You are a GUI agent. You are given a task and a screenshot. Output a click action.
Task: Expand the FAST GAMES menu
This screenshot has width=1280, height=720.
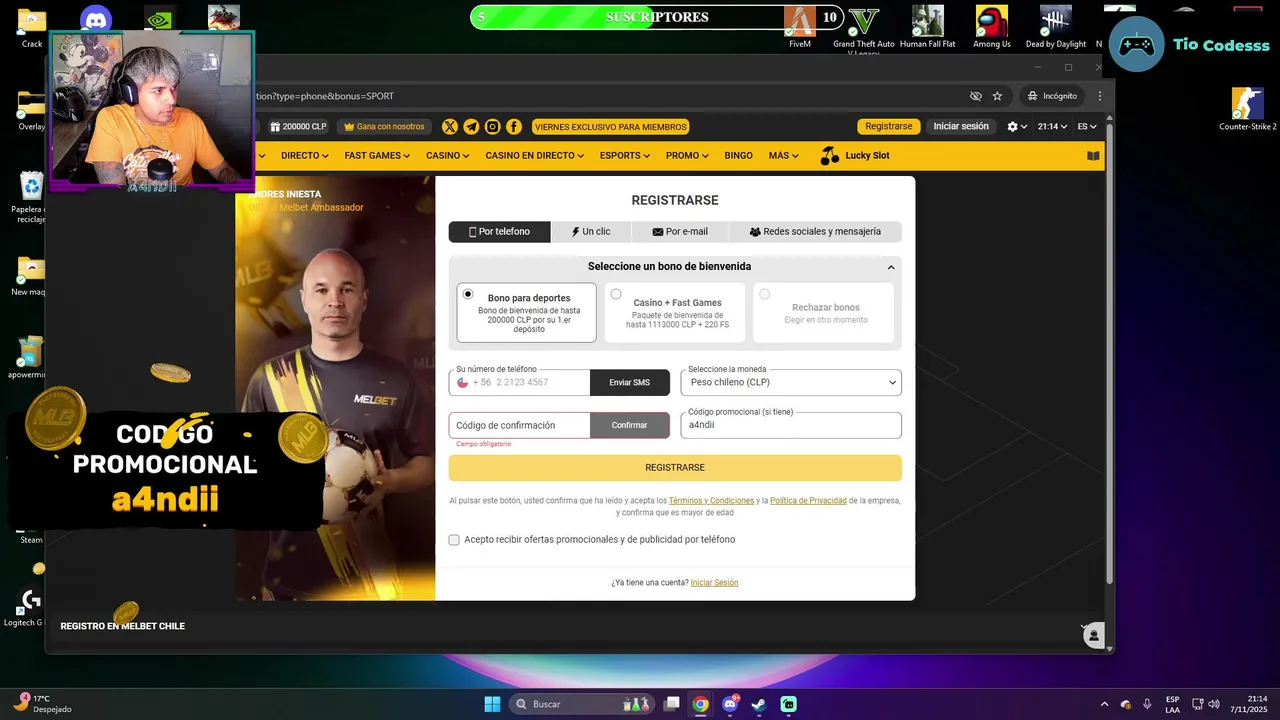[377, 156]
